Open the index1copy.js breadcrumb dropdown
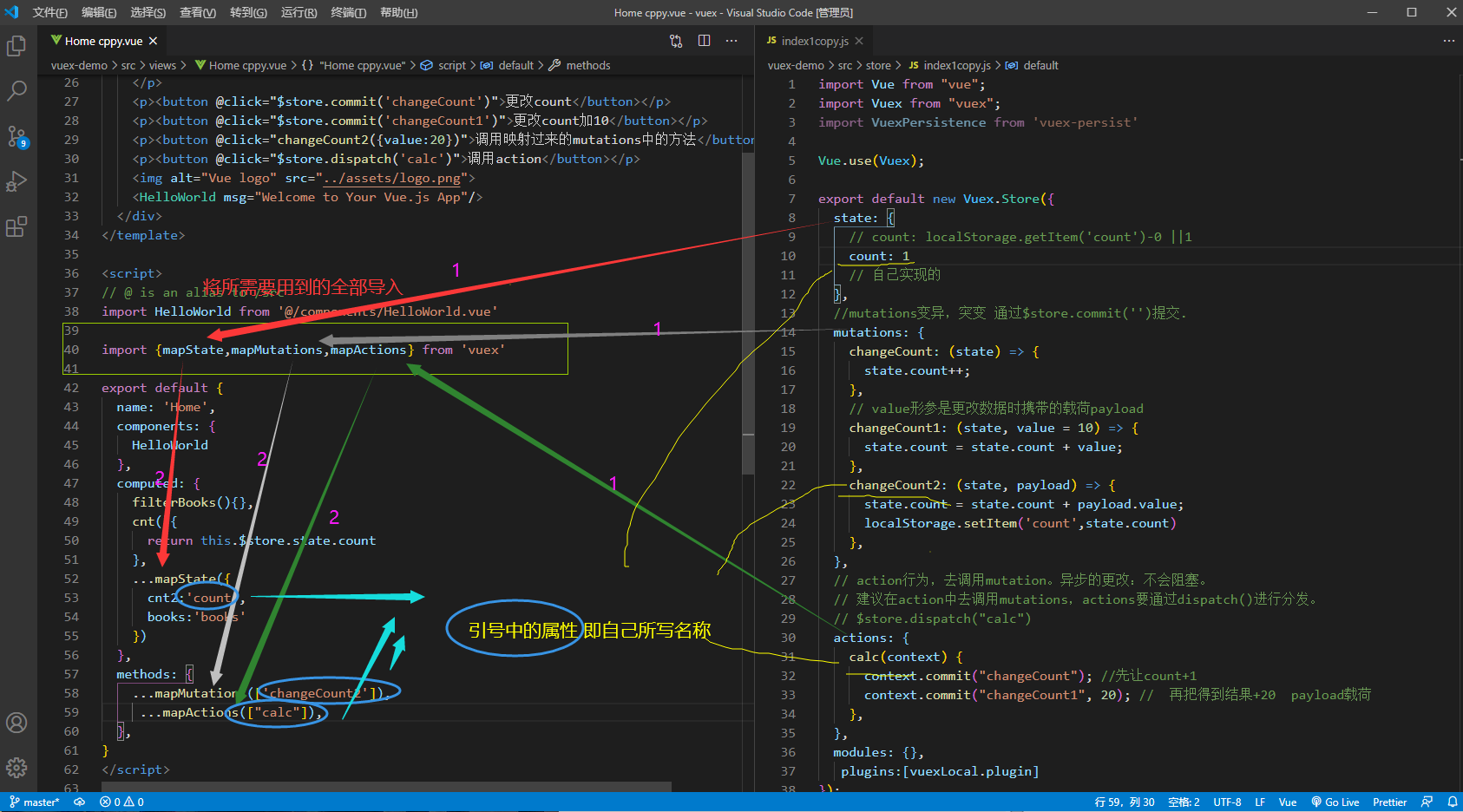1463x812 pixels. click(x=957, y=65)
